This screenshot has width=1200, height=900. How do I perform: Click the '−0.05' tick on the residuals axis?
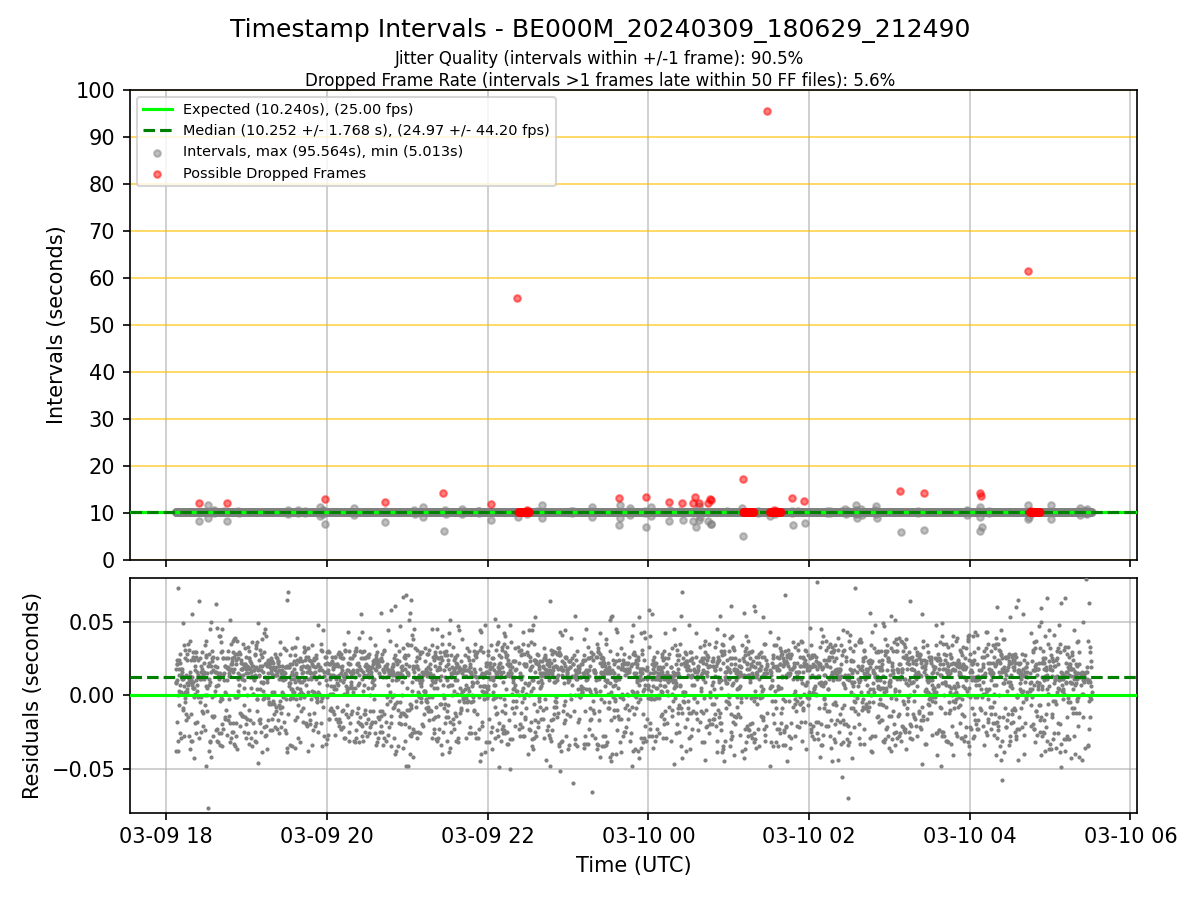pyautogui.click(x=85, y=770)
